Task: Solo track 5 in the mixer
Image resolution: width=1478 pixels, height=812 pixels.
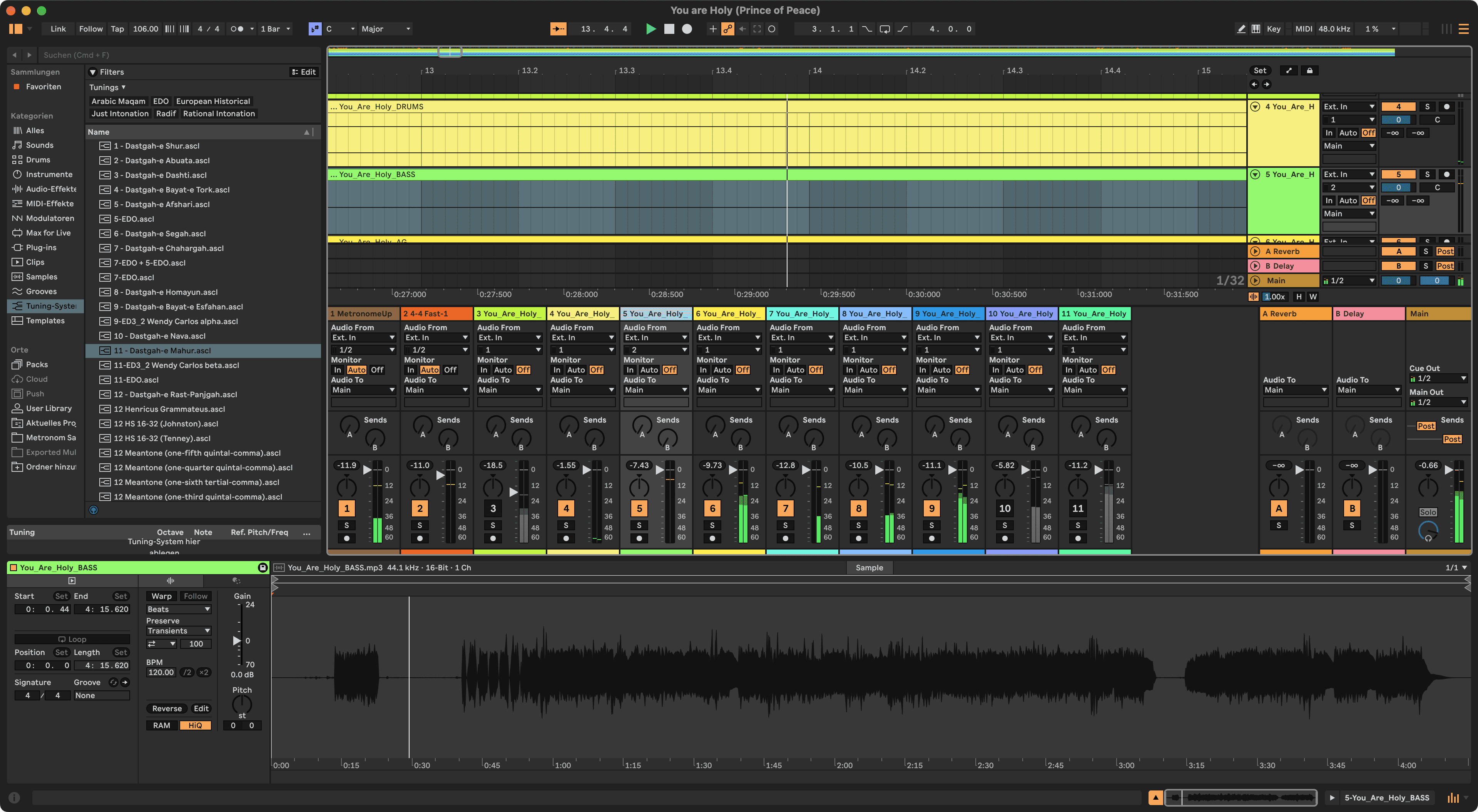Action: click(639, 525)
